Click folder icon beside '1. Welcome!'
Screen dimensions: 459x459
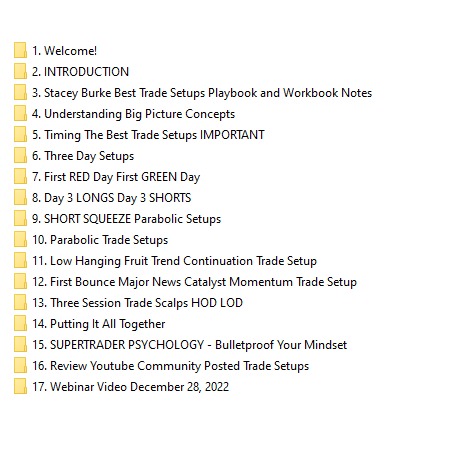[20, 50]
